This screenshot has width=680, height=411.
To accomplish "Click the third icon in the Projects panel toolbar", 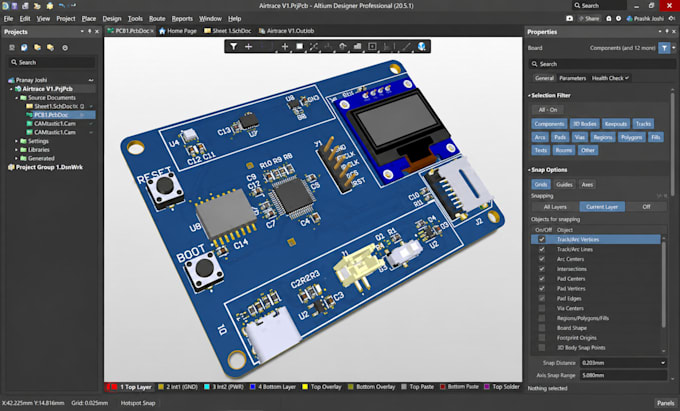I will [x=37, y=48].
